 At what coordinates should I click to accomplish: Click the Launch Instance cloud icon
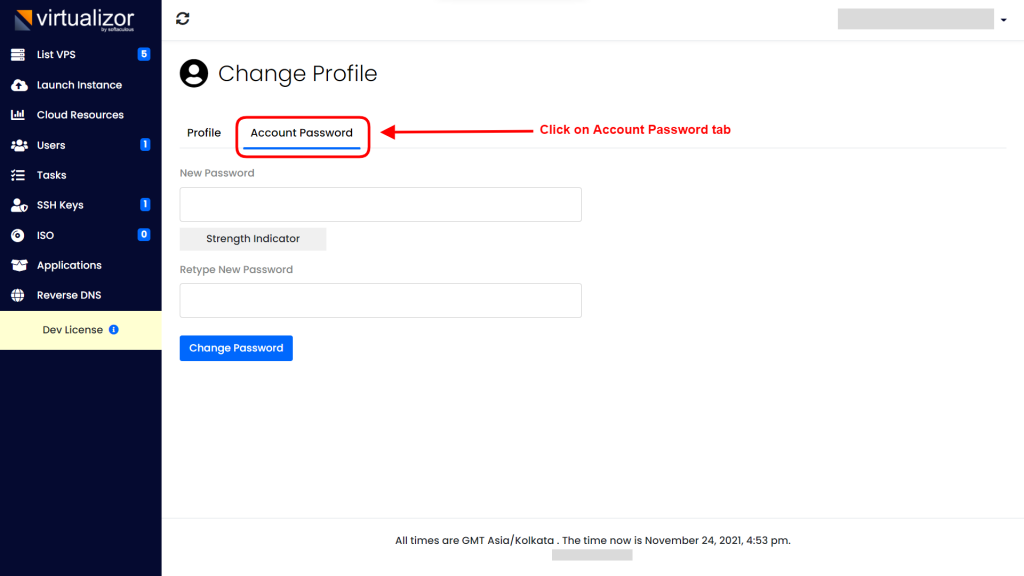(19, 85)
